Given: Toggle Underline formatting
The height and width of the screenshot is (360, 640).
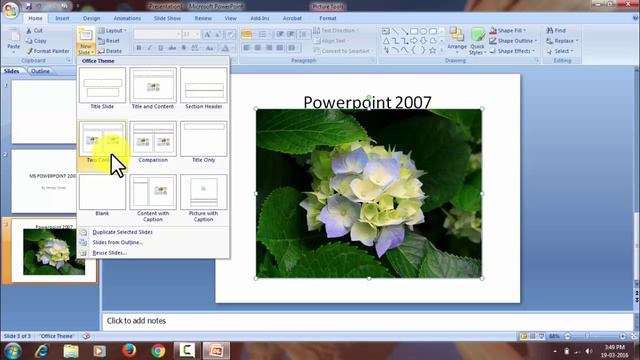Looking at the screenshot, I should [161, 48].
